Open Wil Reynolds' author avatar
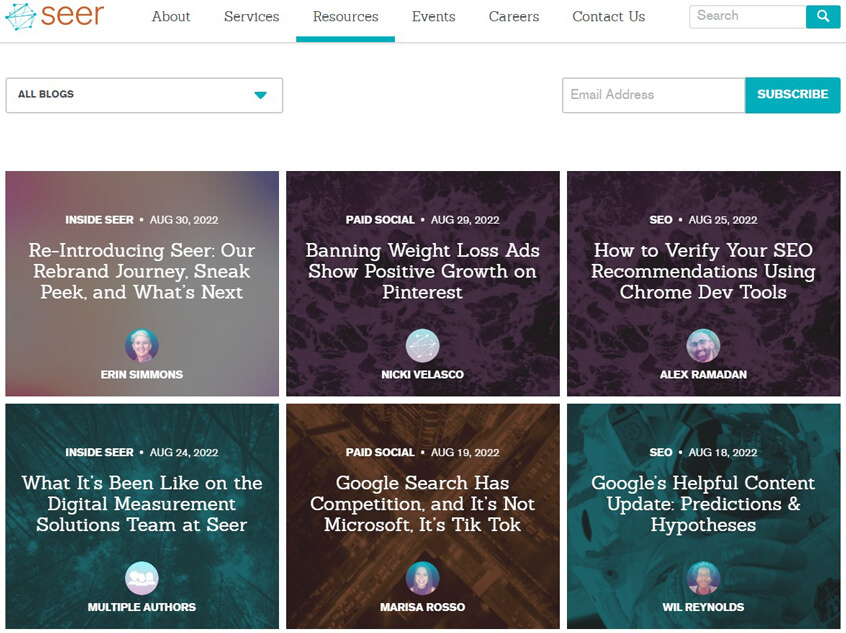The image size is (846, 633). (703, 578)
